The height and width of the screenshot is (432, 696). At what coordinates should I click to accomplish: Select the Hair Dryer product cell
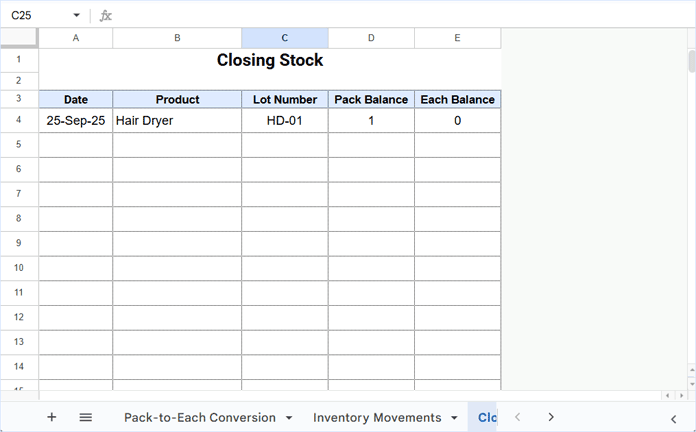point(177,120)
